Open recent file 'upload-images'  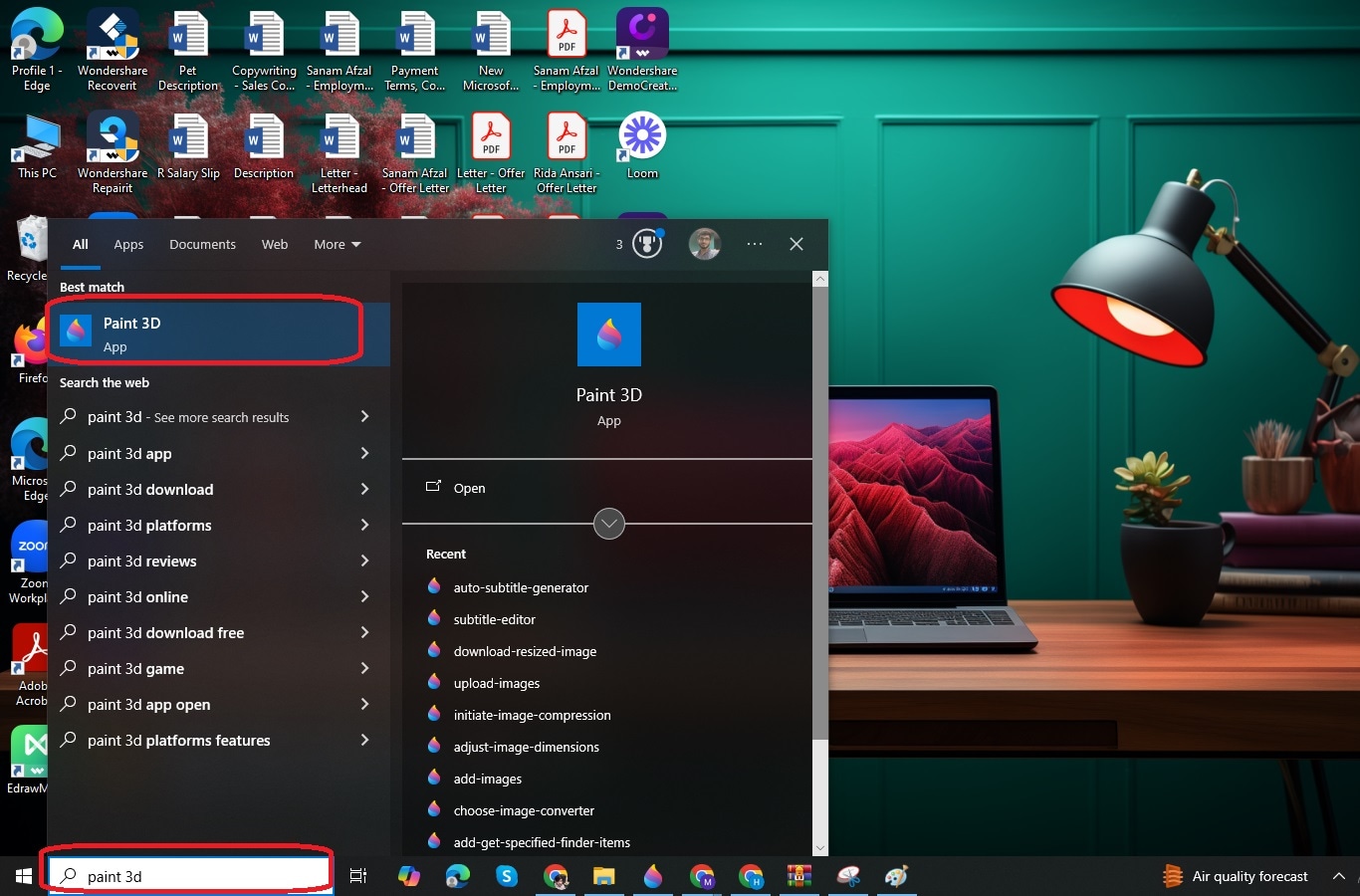496,683
